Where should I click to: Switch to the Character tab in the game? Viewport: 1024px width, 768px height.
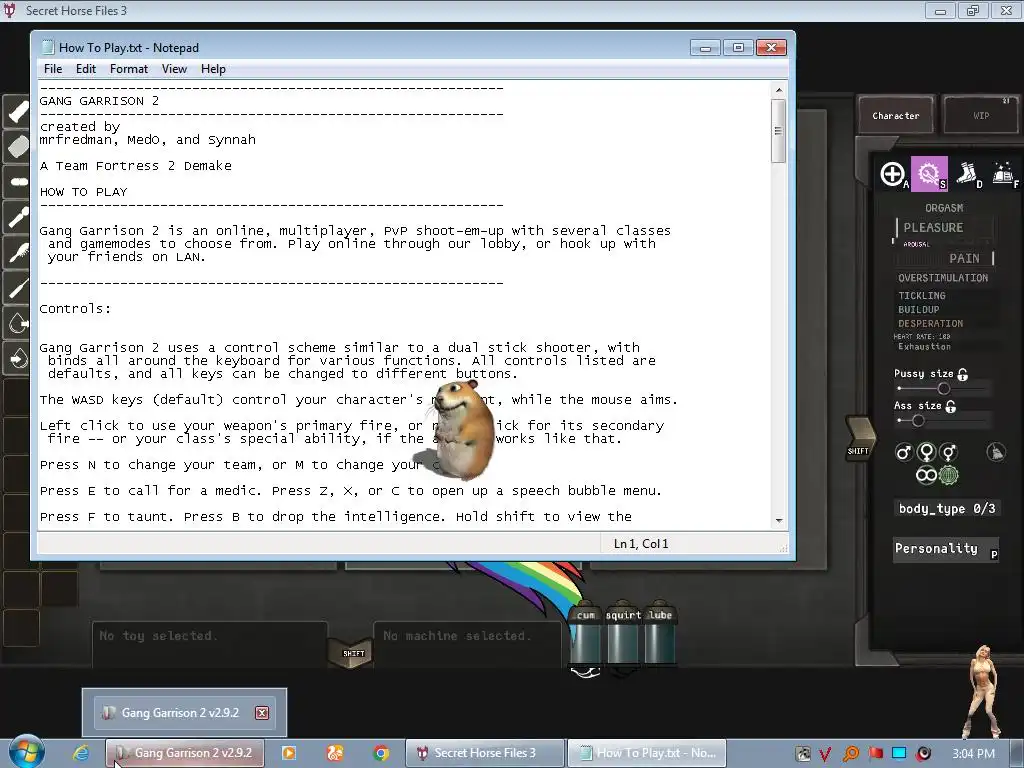[x=895, y=116]
